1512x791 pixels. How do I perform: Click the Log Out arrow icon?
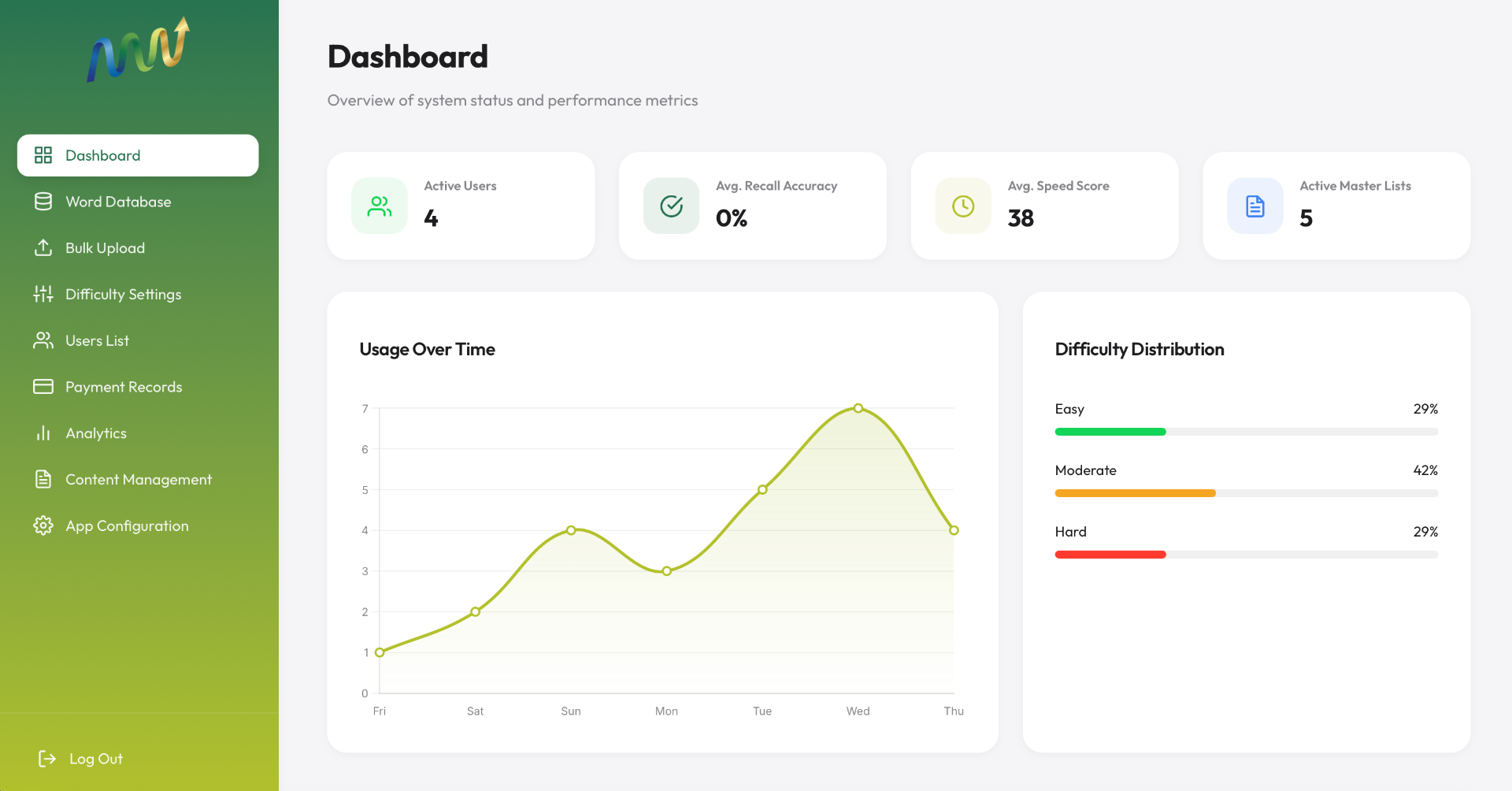[x=47, y=759]
